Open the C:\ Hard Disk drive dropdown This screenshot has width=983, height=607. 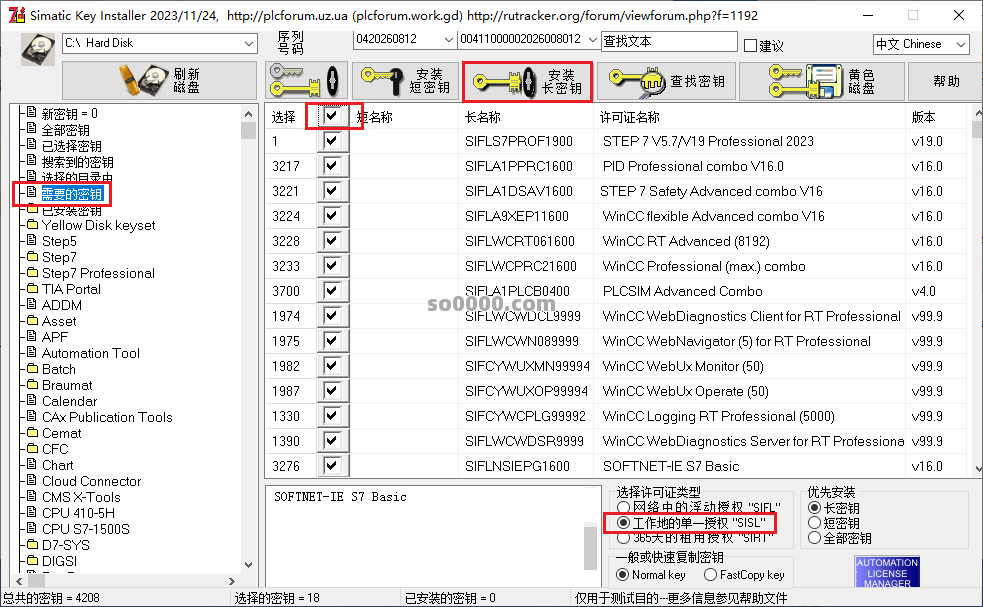[x=249, y=43]
